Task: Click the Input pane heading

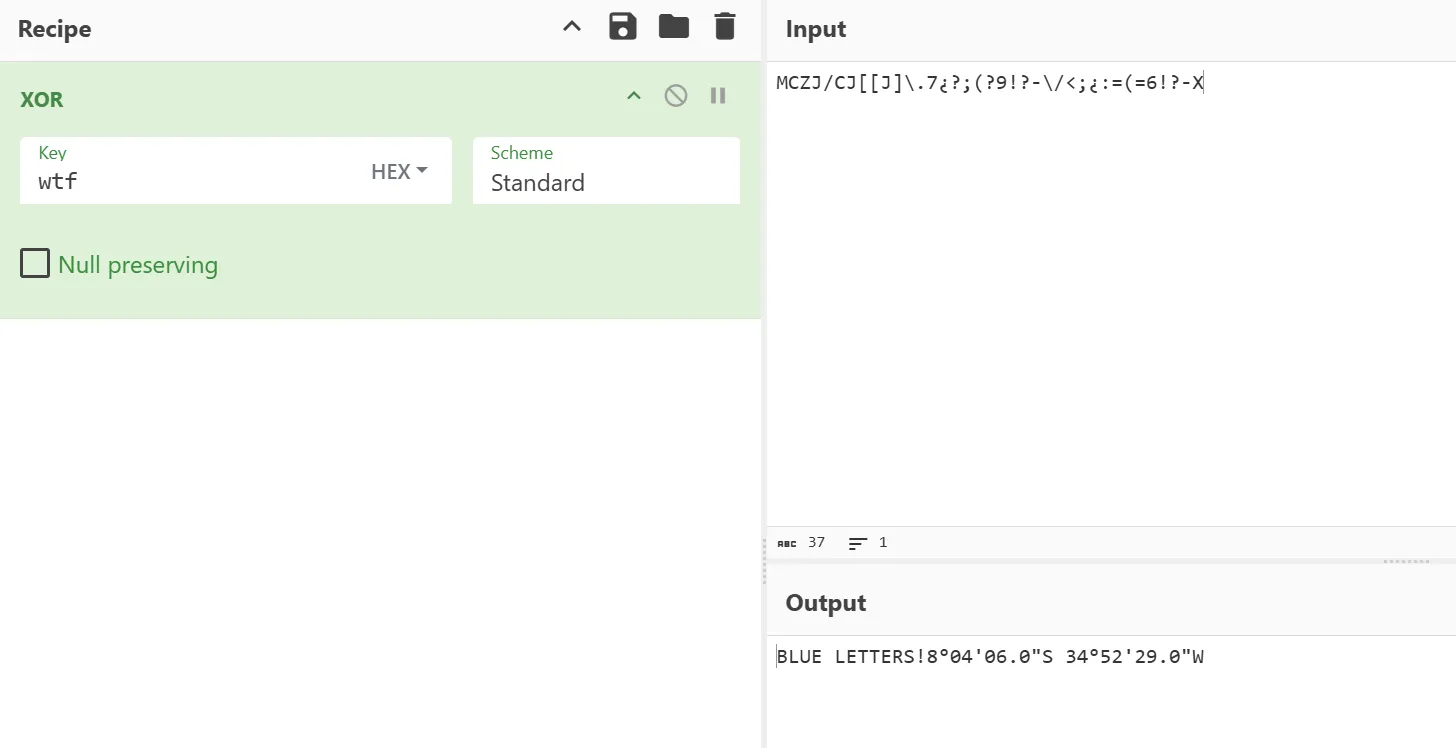Action: coord(816,29)
